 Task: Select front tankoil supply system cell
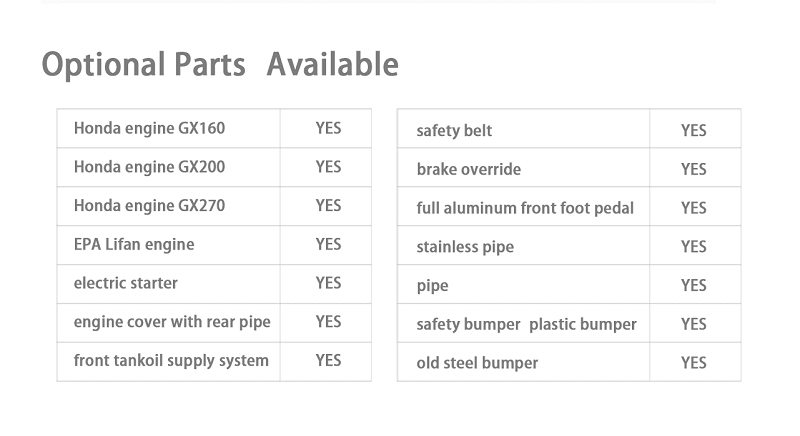171,360
